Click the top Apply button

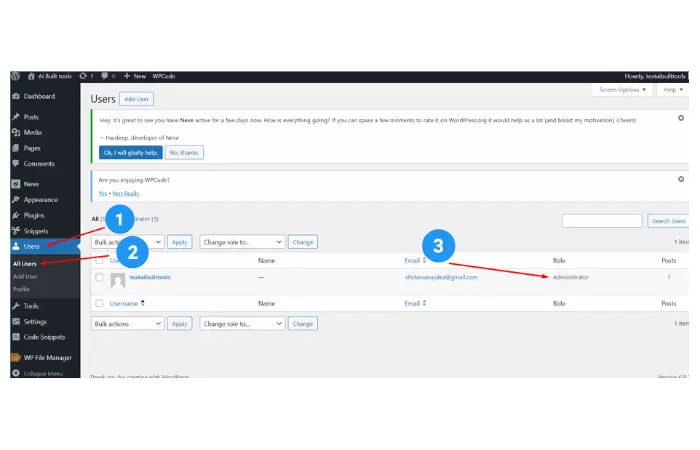pyautogui.click(x=179, y=242)
